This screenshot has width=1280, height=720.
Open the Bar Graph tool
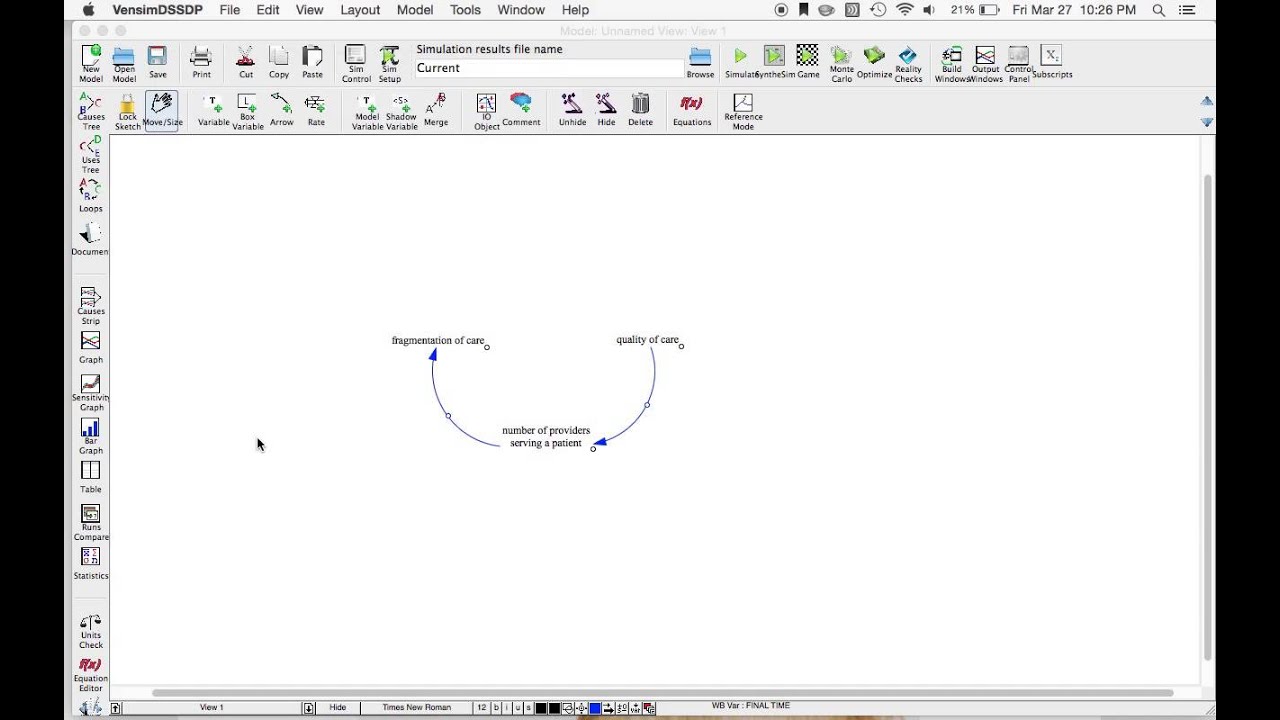[x=91, y=436]
